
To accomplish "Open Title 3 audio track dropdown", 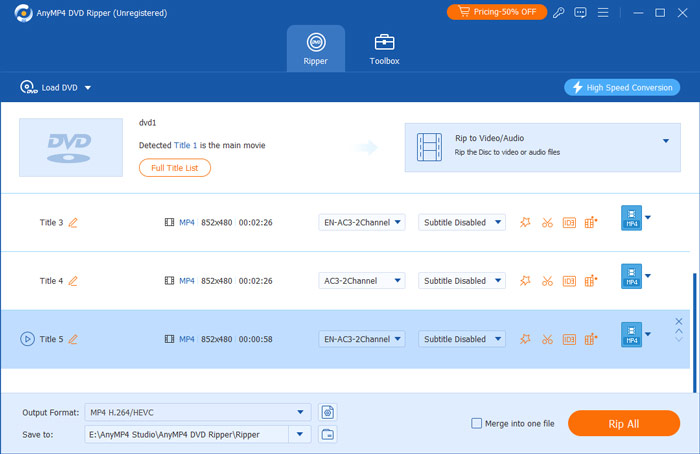I will point(362,222).
